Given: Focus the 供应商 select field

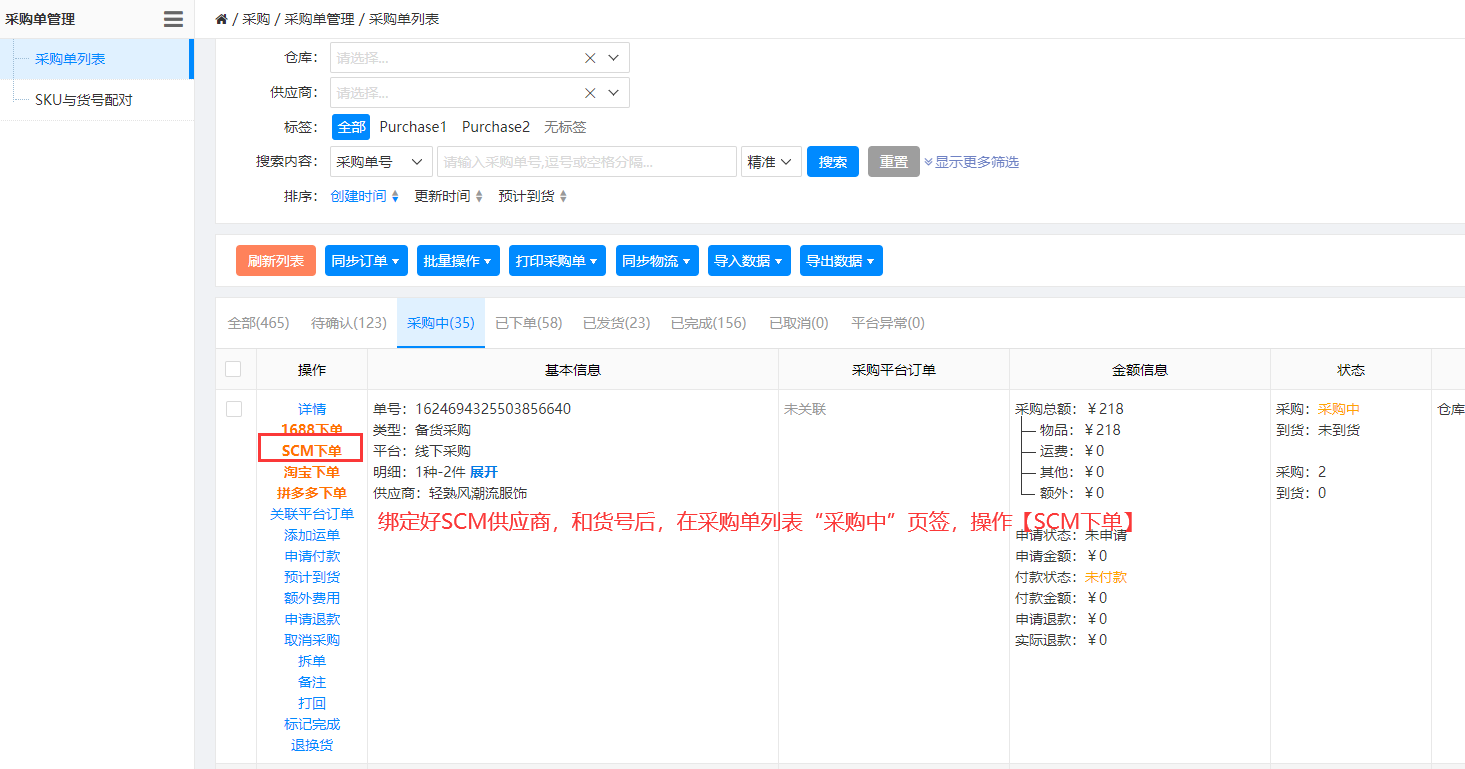Looking at the screenshot, I should [x=480, y=93].
